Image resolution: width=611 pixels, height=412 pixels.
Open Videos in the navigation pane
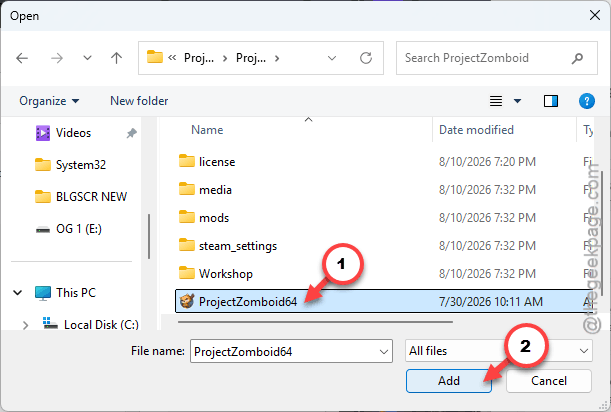73,133
